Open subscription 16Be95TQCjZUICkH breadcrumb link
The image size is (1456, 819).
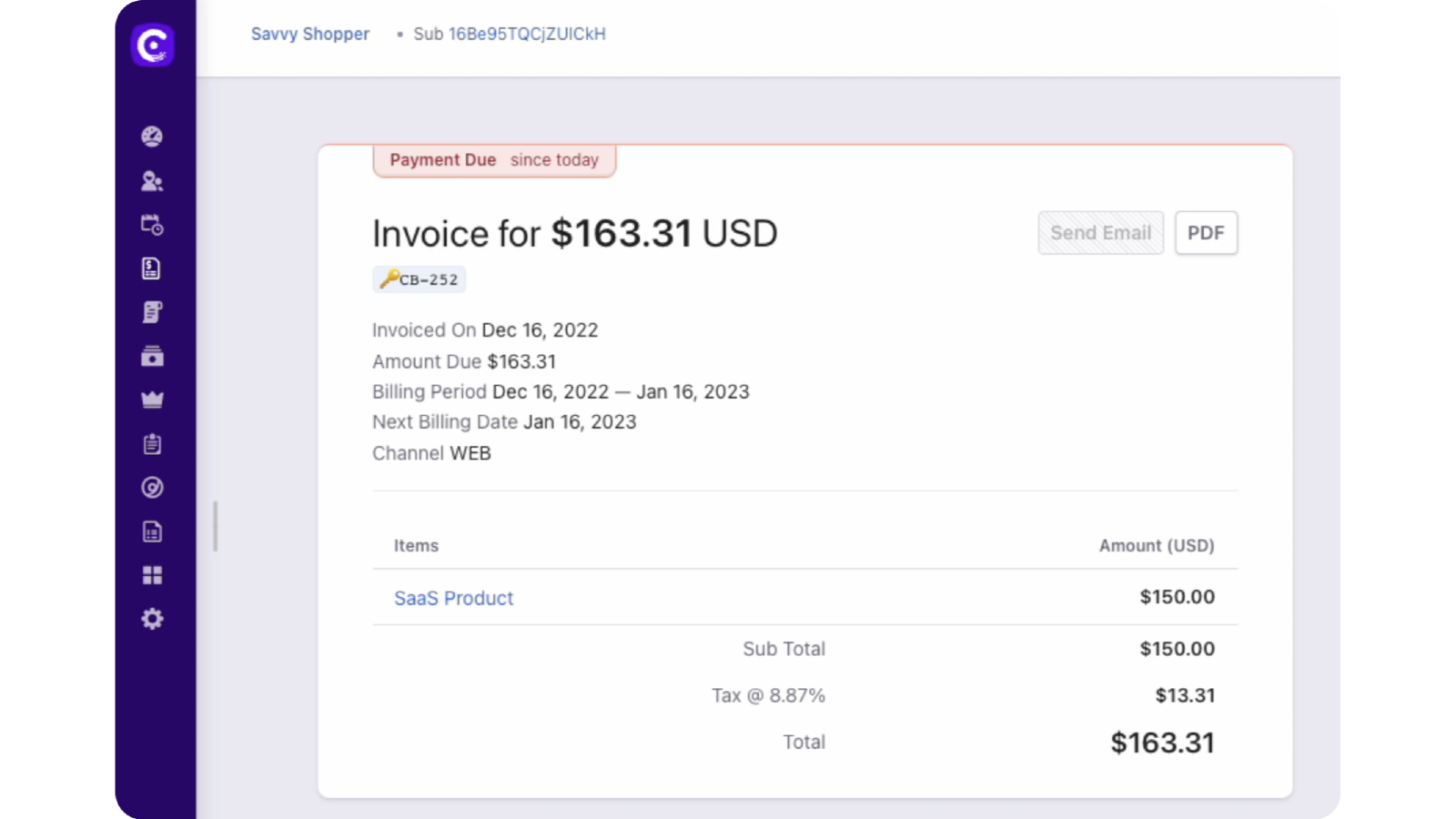[x=527, y=34]
